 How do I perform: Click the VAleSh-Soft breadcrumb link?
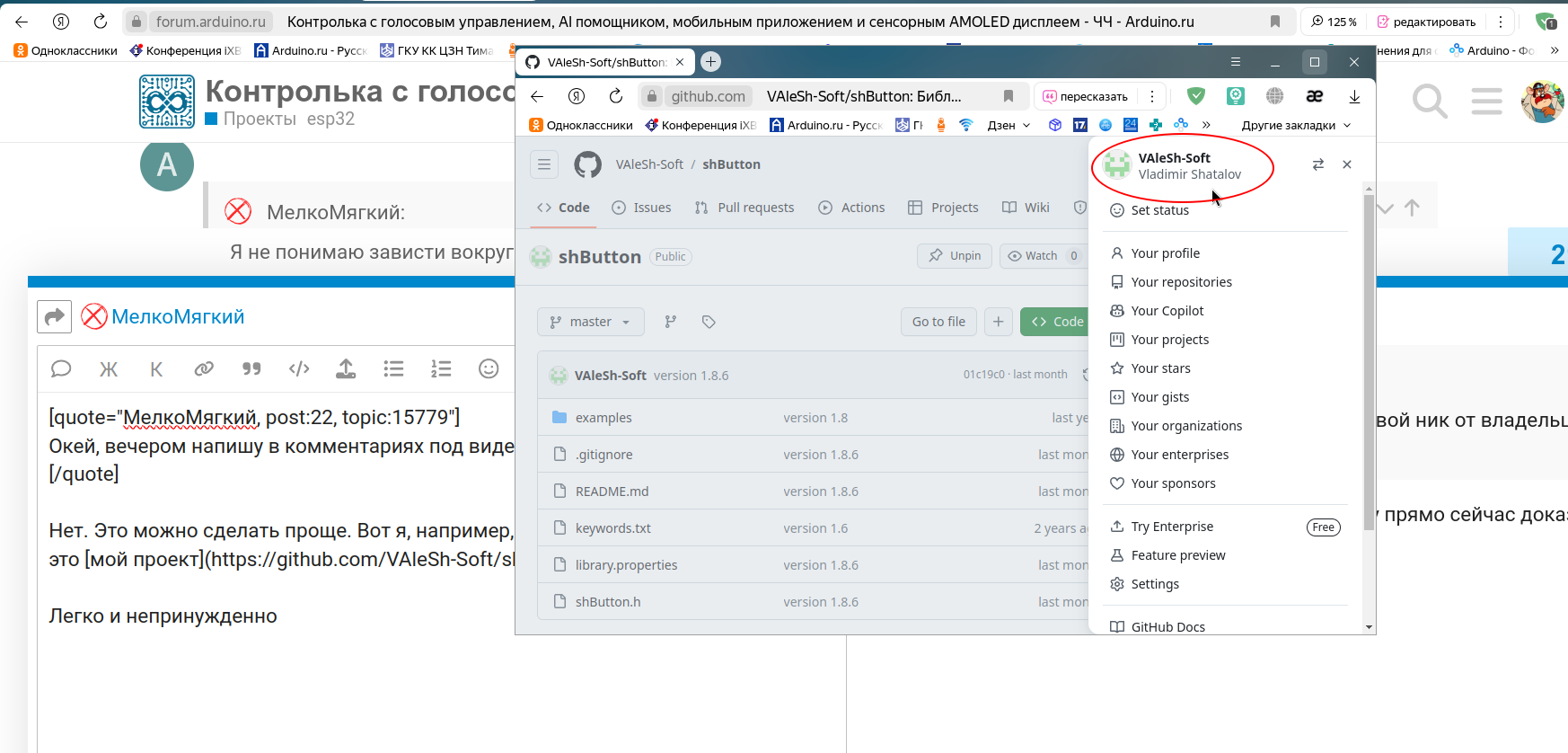pos(649,164)
